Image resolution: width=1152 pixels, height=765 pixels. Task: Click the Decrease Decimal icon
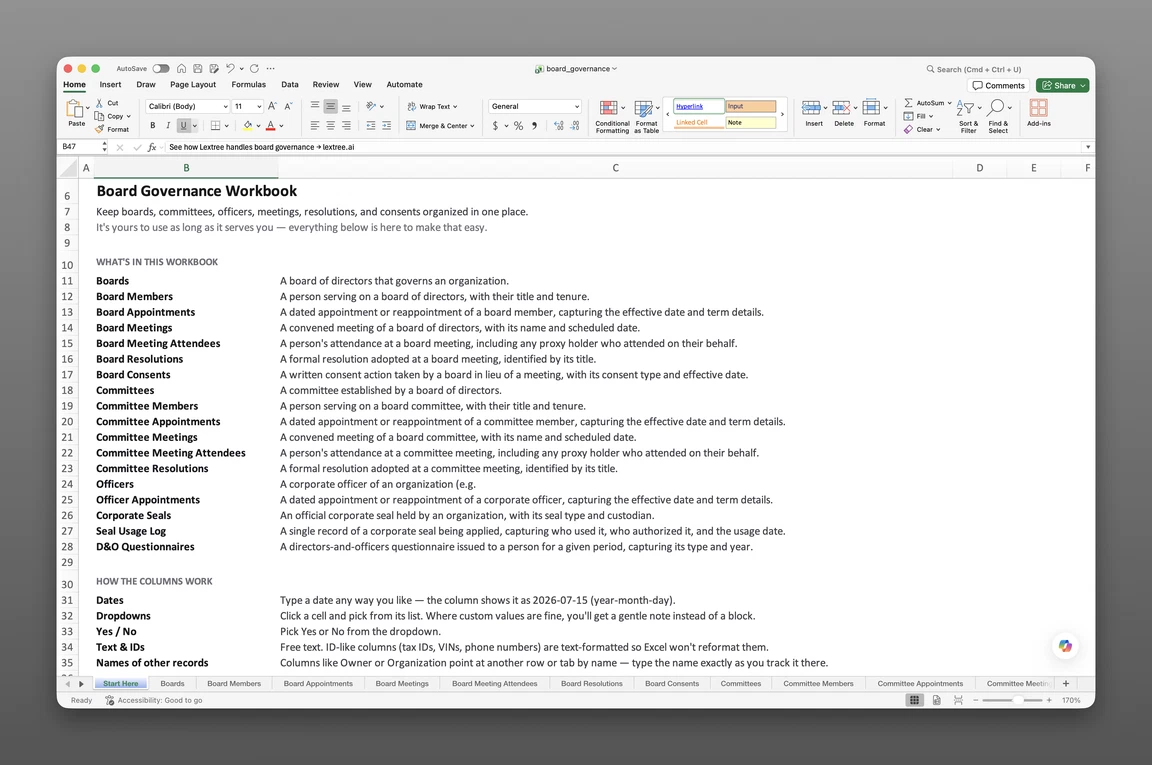575,126
